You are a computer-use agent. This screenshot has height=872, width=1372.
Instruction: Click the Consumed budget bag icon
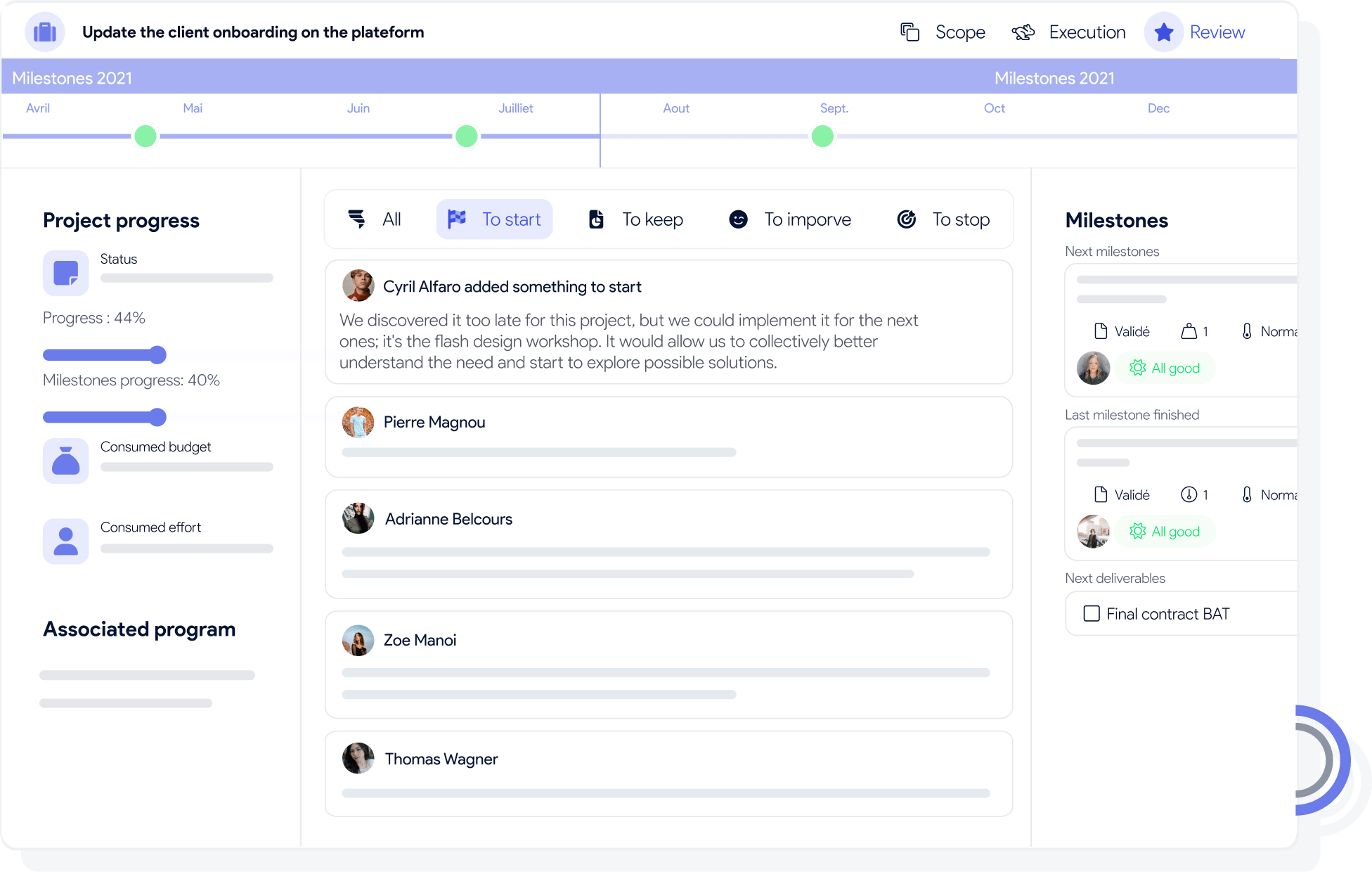pos(66,461)
